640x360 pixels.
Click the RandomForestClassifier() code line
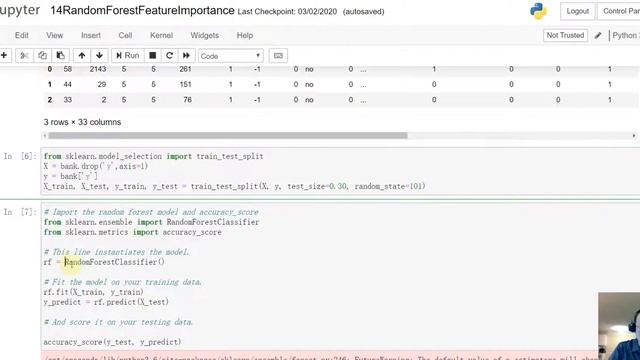coord(104,262)
